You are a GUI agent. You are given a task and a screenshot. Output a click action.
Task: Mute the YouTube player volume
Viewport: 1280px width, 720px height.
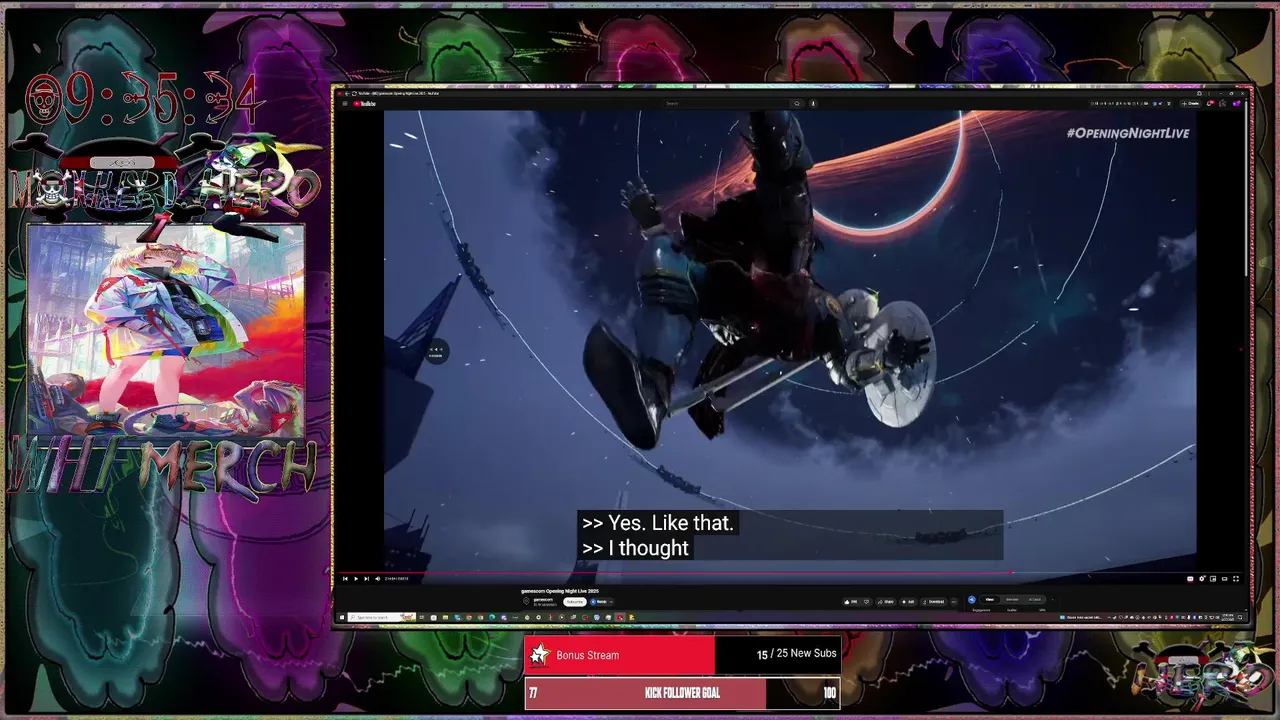click(378, 579)
